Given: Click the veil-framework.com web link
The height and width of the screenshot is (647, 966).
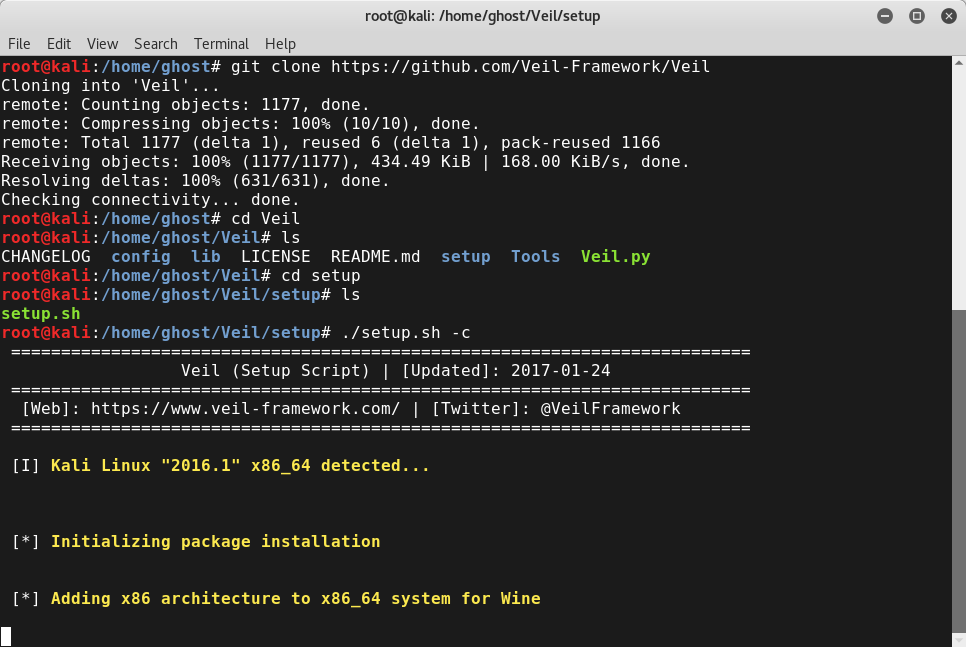Looking at the screenshot, I should point(245,409).
